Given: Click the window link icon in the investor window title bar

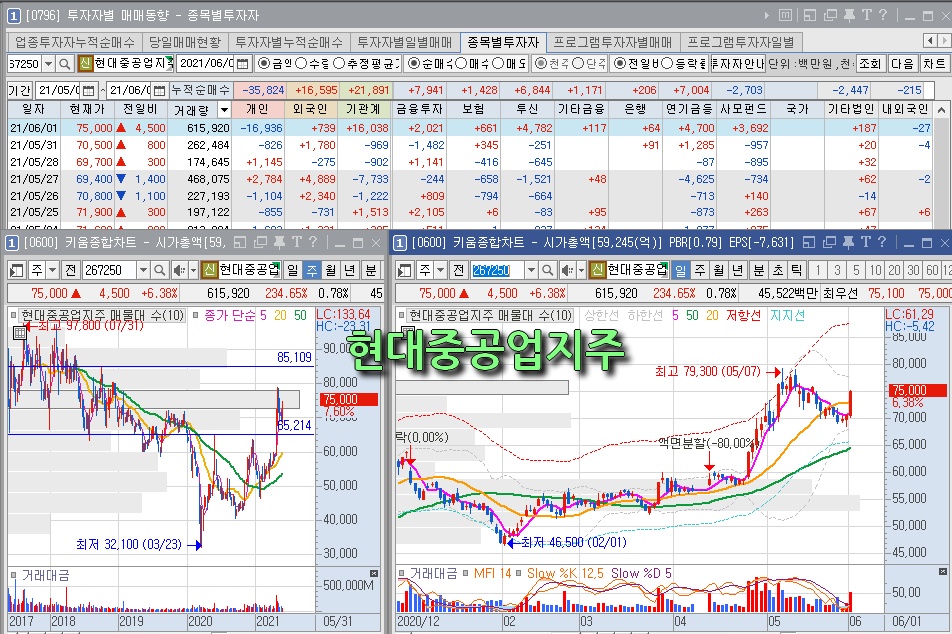Looking at the screenshot, I should 829,15.
